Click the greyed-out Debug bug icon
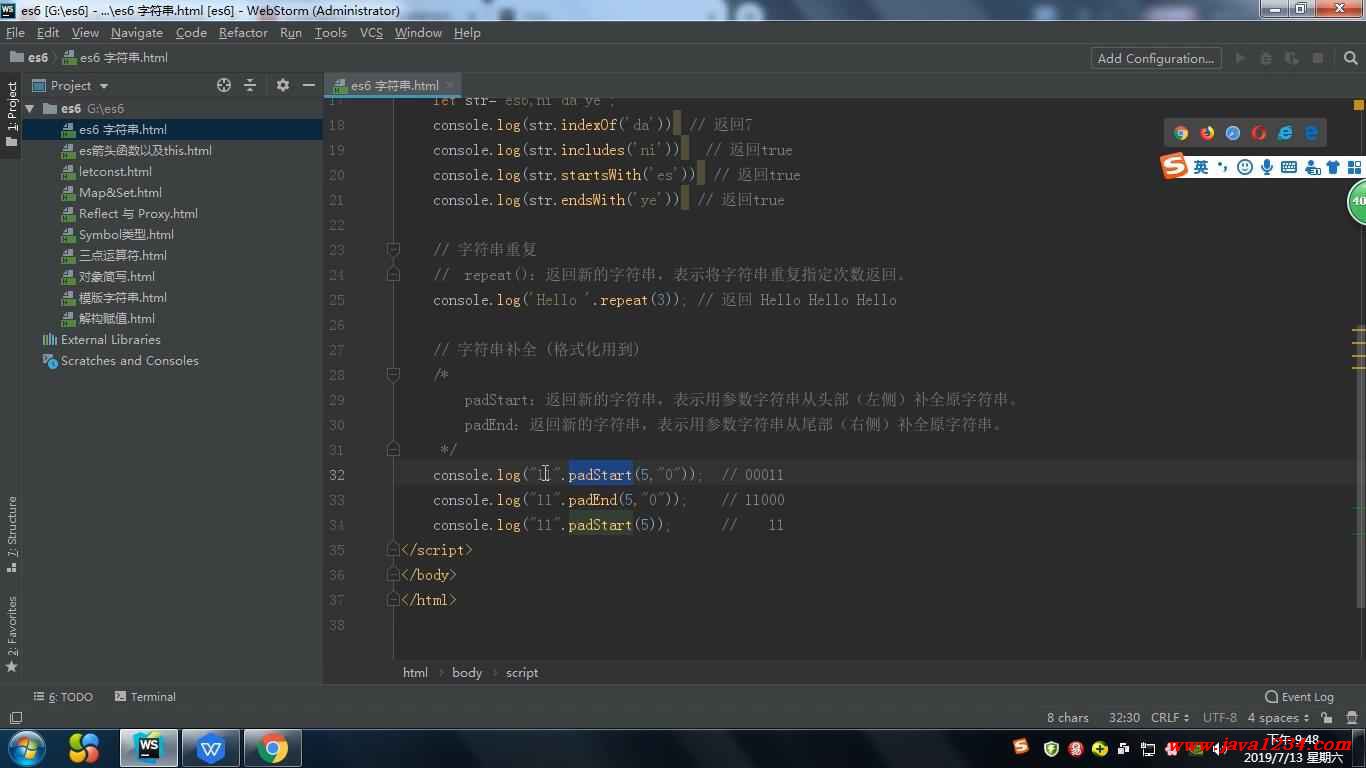The width and height of the screenshot is (1366, 768). point(1266,58)
